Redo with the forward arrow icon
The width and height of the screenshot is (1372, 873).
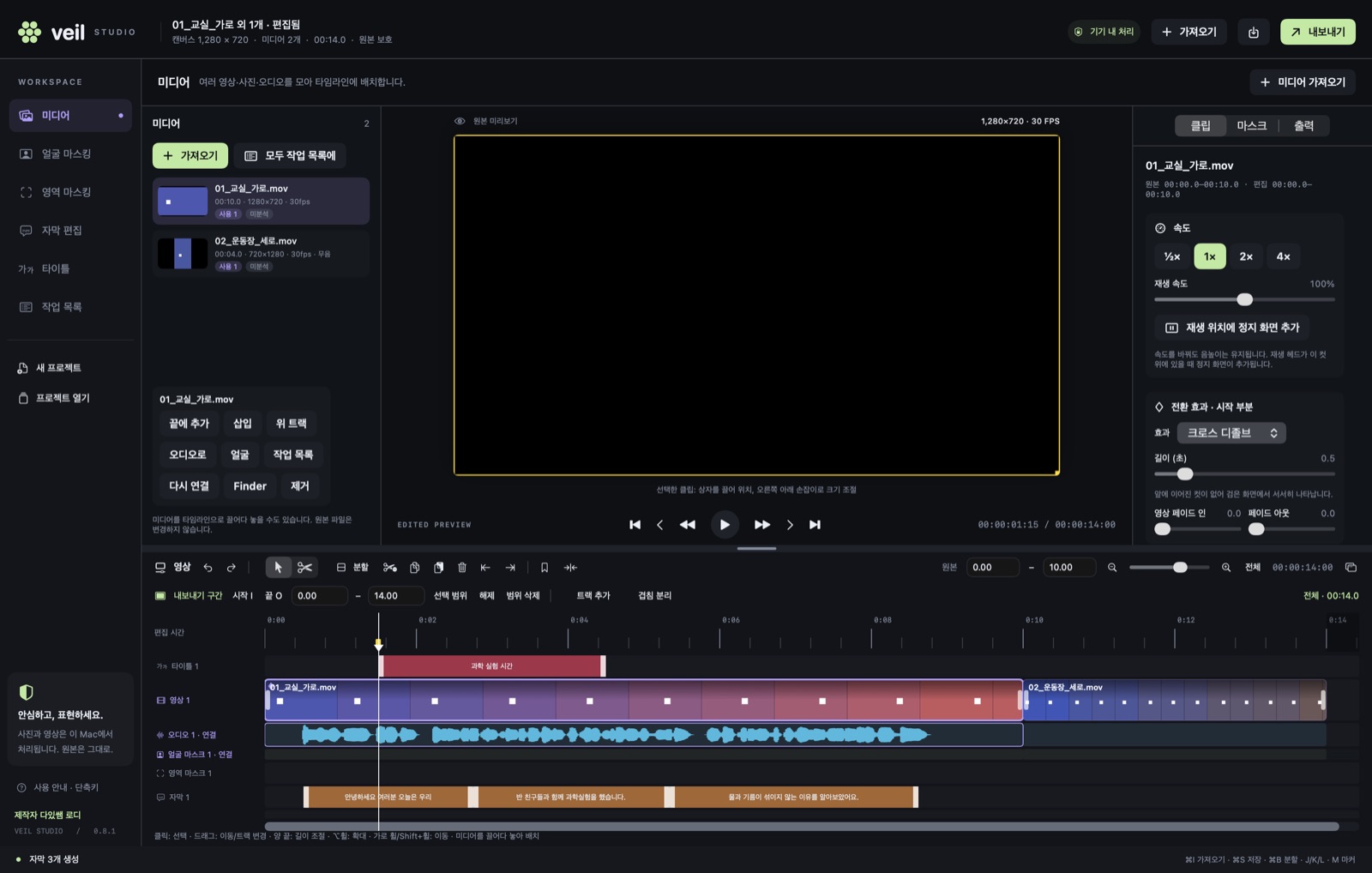point(231,568)
